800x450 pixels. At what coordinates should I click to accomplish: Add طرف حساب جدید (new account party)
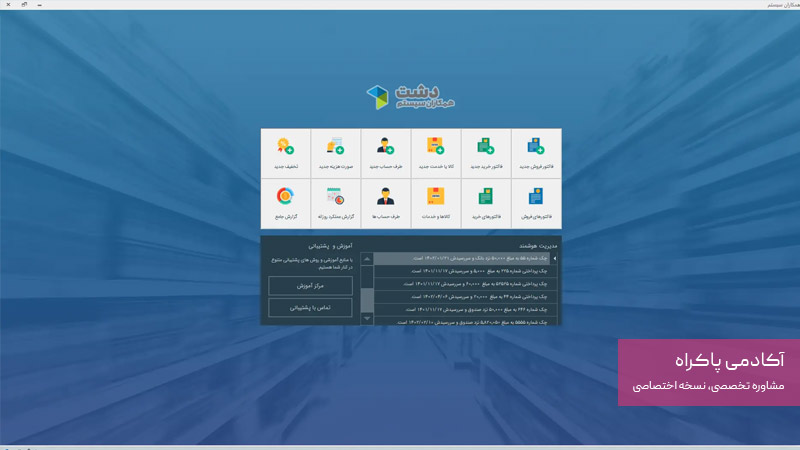386,153
